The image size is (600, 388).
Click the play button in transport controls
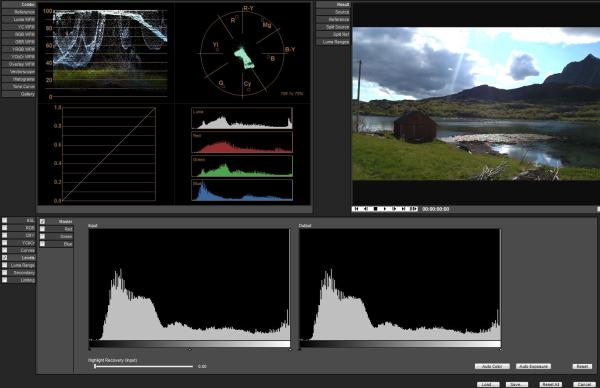pos(385,209)
